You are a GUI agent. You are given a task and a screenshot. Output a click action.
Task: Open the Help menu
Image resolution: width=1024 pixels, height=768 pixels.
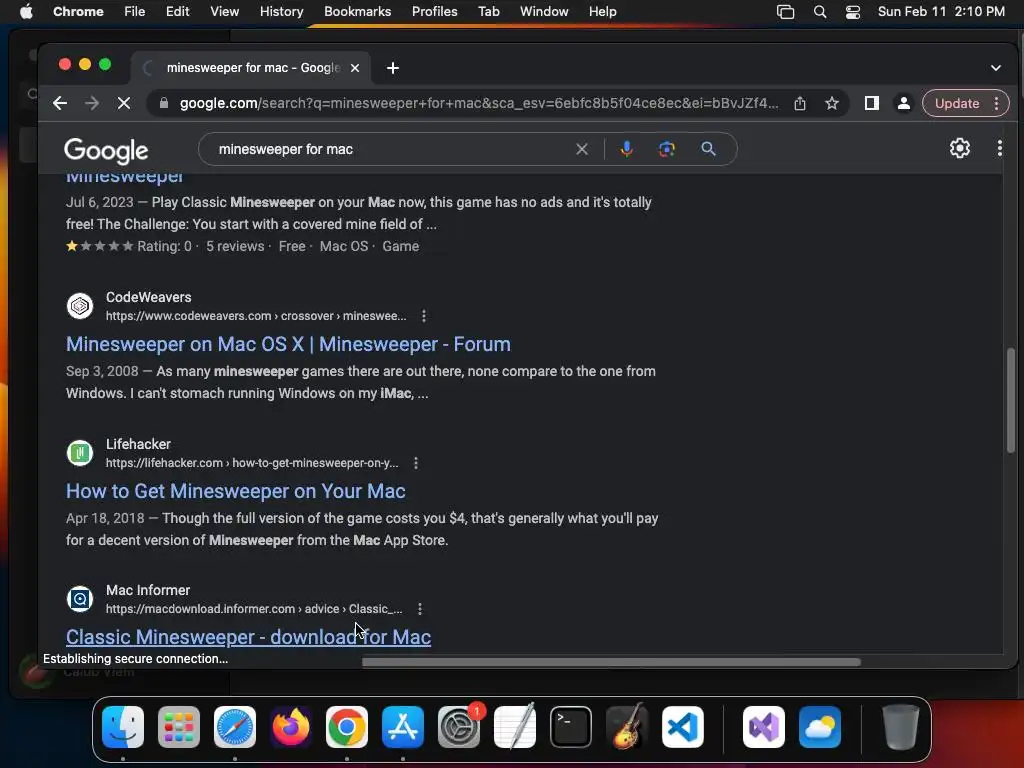602,12
